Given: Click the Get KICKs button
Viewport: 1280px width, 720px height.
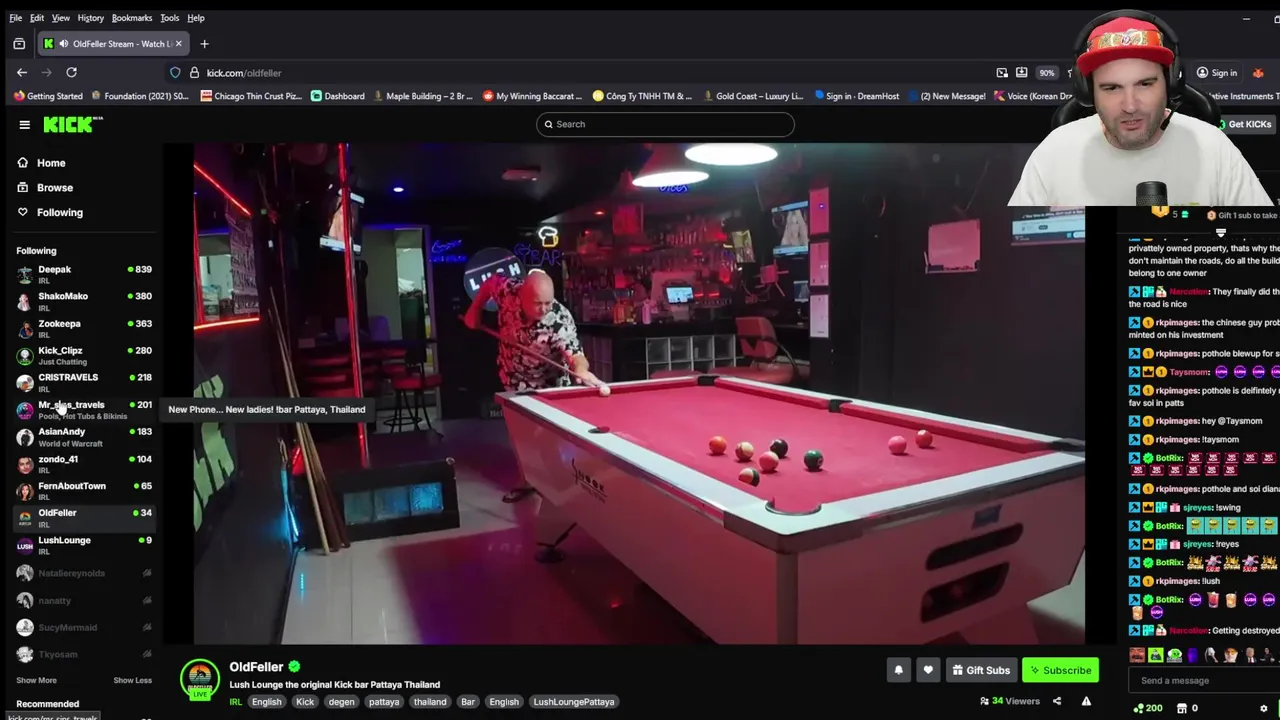Looking at the screenshot, I should [1244, 124].
